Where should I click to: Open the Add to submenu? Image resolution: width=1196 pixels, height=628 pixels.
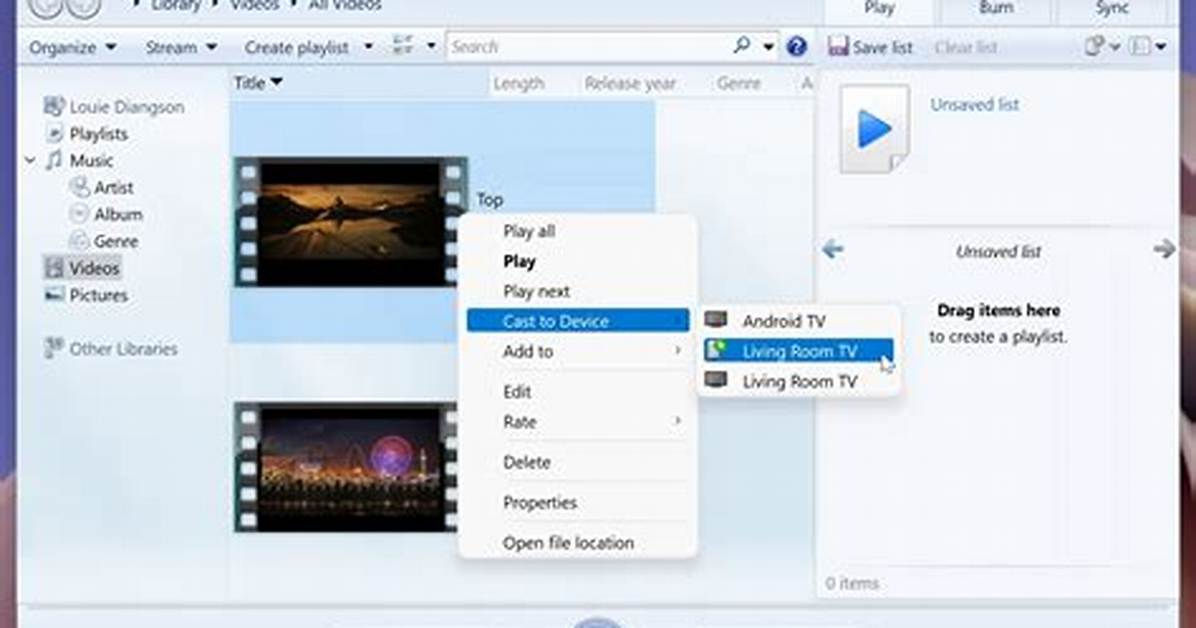[x=577, y=352]
